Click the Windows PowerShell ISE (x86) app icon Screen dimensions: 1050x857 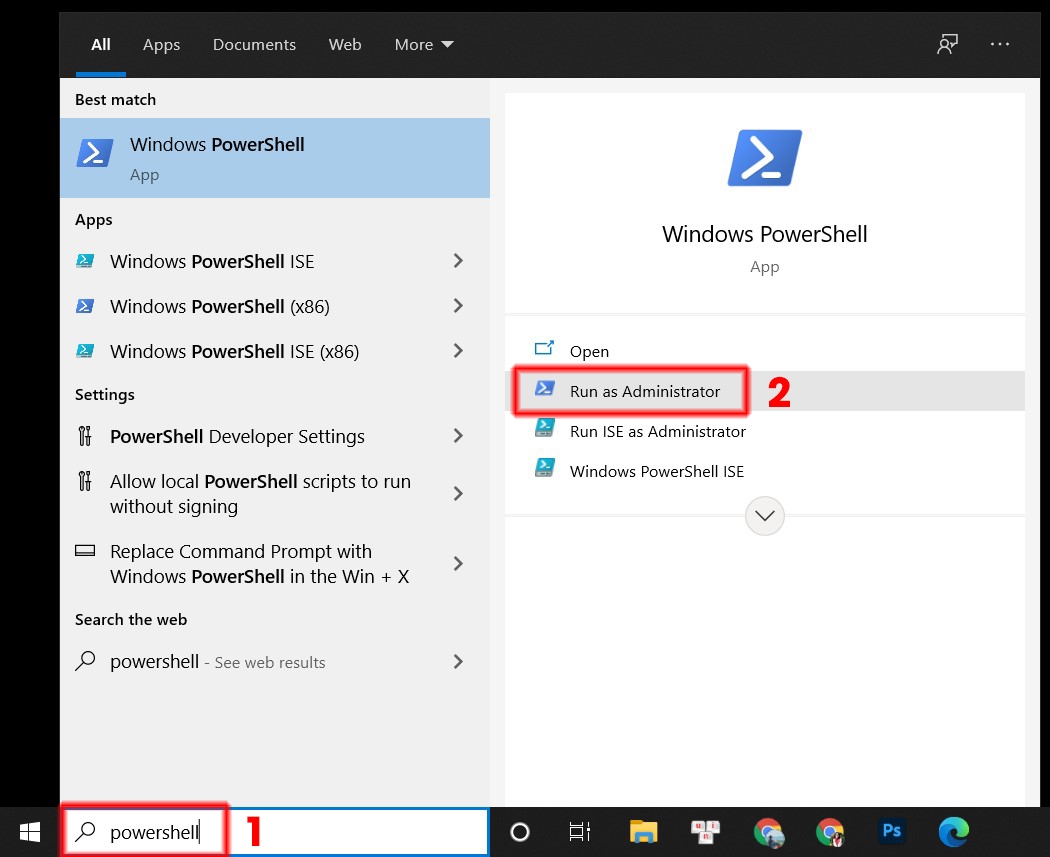click(85, 351)
